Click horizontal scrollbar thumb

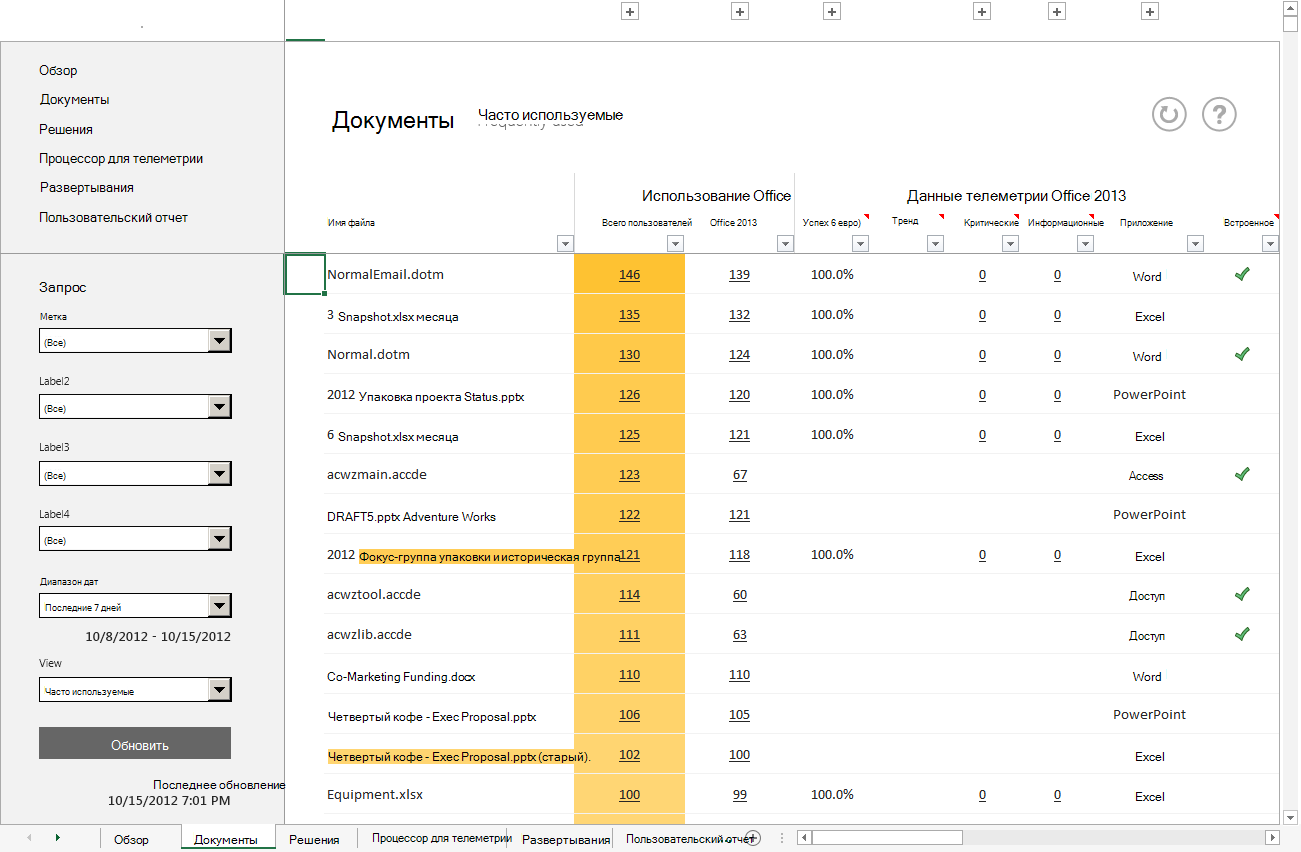point(885,837)
